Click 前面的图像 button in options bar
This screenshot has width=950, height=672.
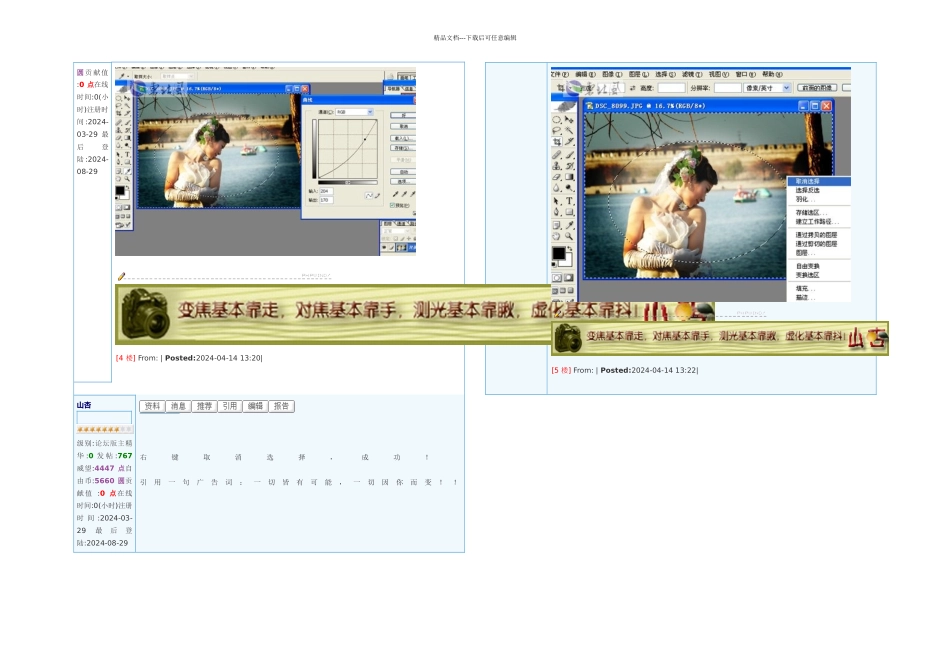pyautogui.click(x=817, y=88)
